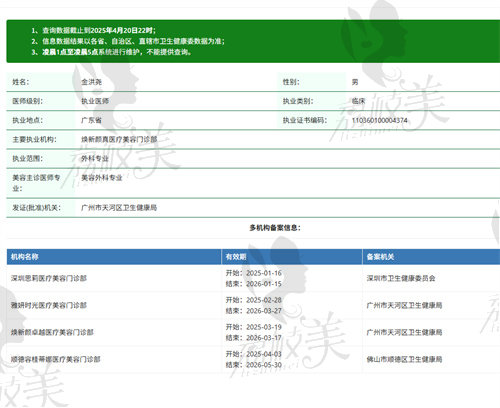Select the value '广东省'
The height and width of the screenshot is (408, 500).
tap(91, 120)
